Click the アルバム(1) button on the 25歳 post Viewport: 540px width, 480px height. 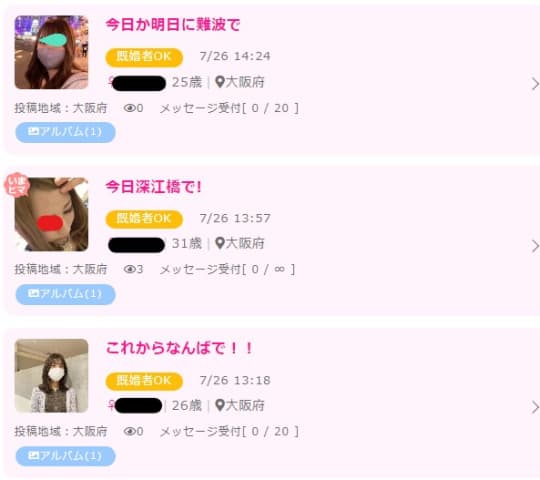click(65, 132)
